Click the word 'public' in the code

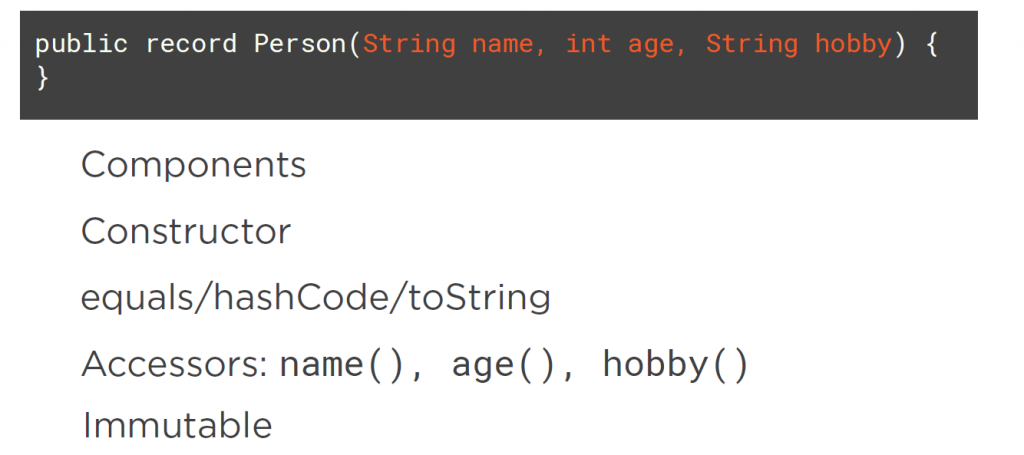pyautogui.click(x=81, y=44)
